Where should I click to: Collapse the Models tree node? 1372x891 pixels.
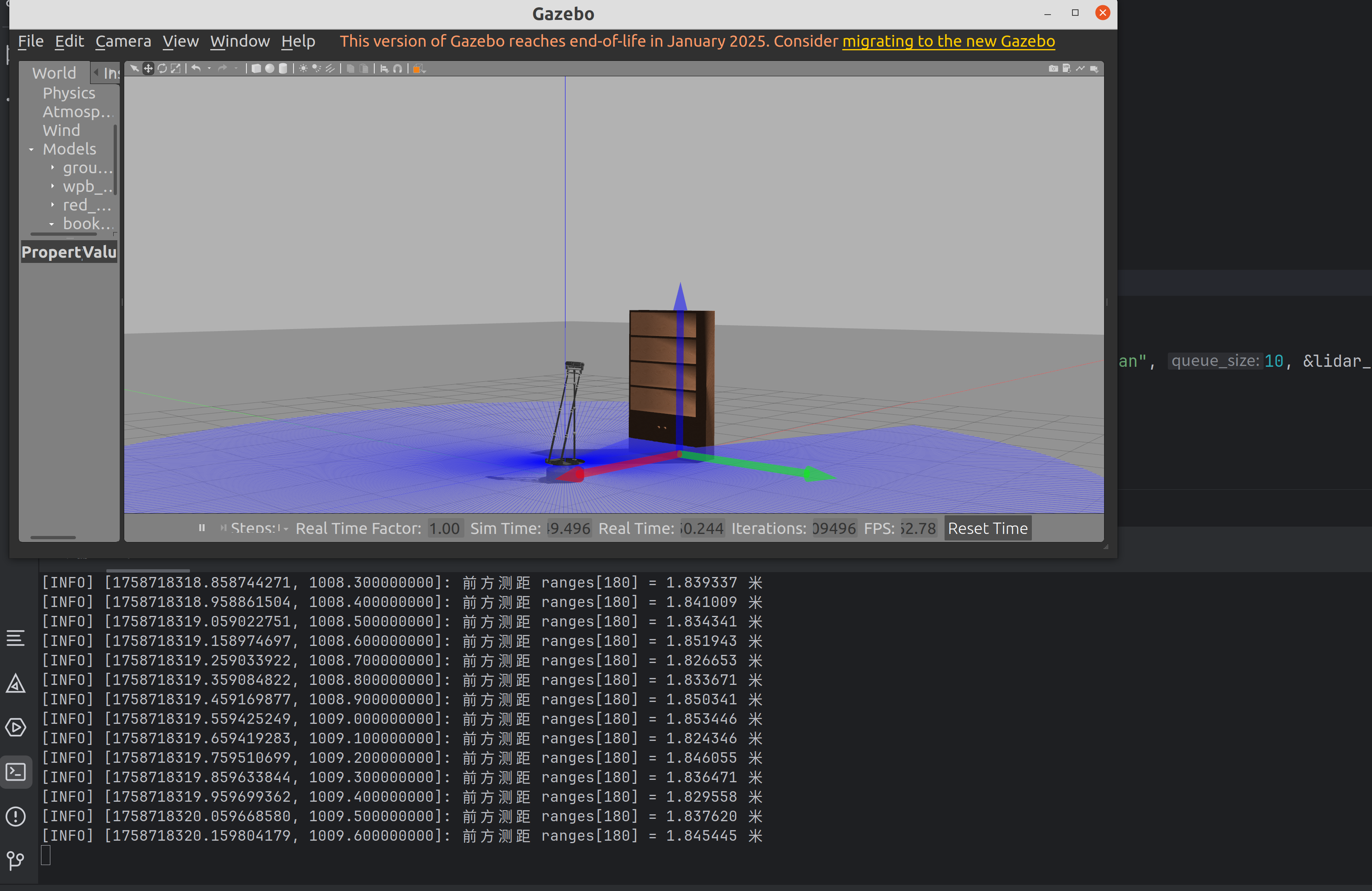pyautogui.click(x=32, y=149)
